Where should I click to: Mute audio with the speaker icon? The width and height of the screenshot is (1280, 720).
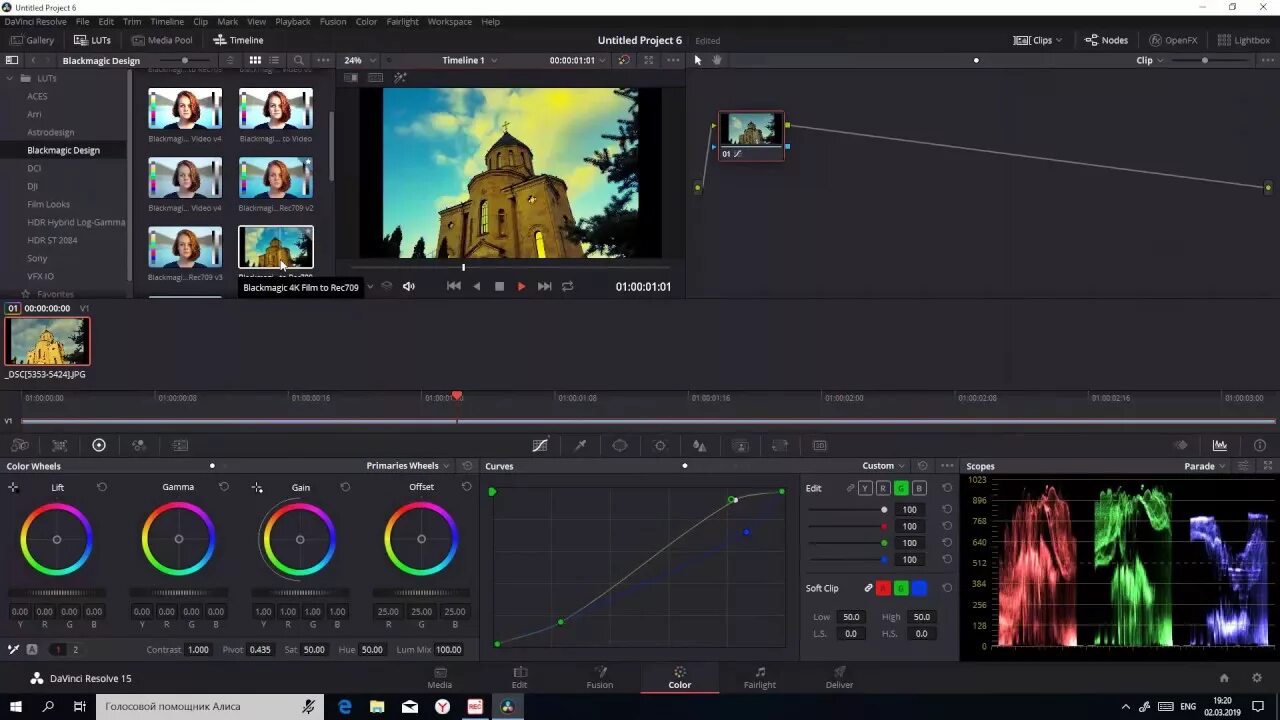[408, 286]
